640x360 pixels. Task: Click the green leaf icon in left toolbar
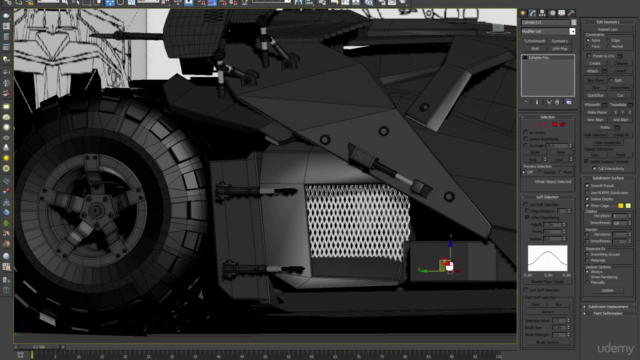6,223
